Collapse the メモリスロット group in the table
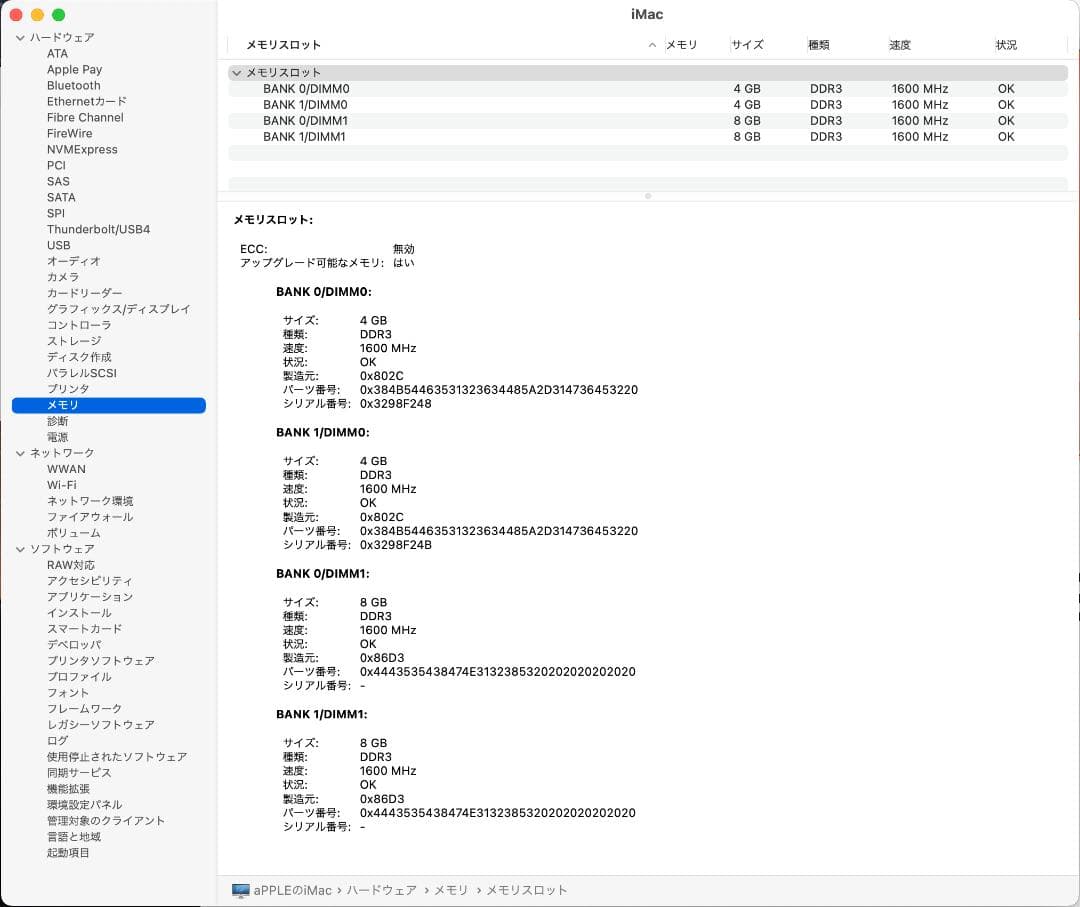This screenshot has width=1080, height=907. (x=237, y=72)
